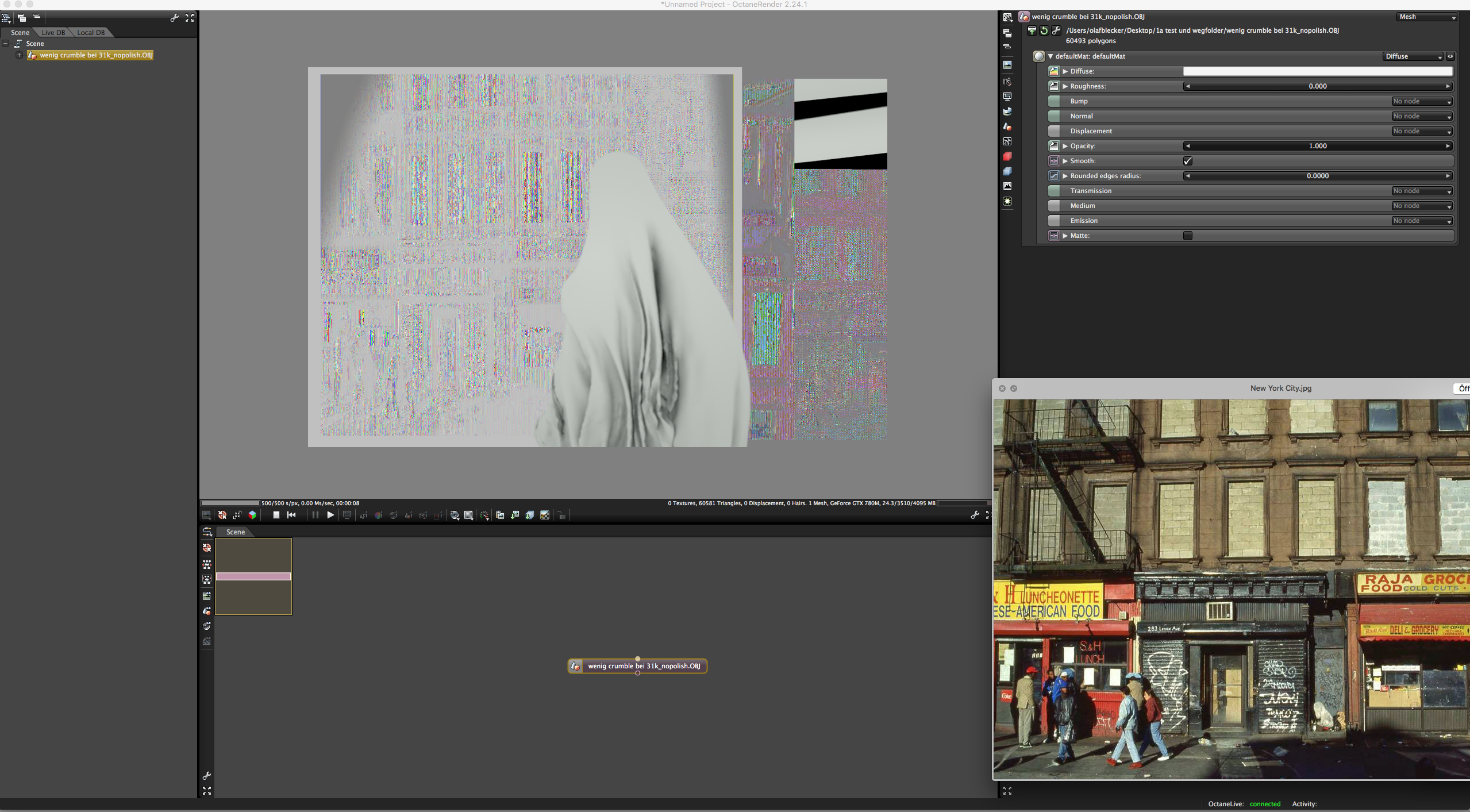Image resolution: width=1470 pixels, height=812 pixels.
Task: Open the Bump node dropdown
Action: [1422, 101]
